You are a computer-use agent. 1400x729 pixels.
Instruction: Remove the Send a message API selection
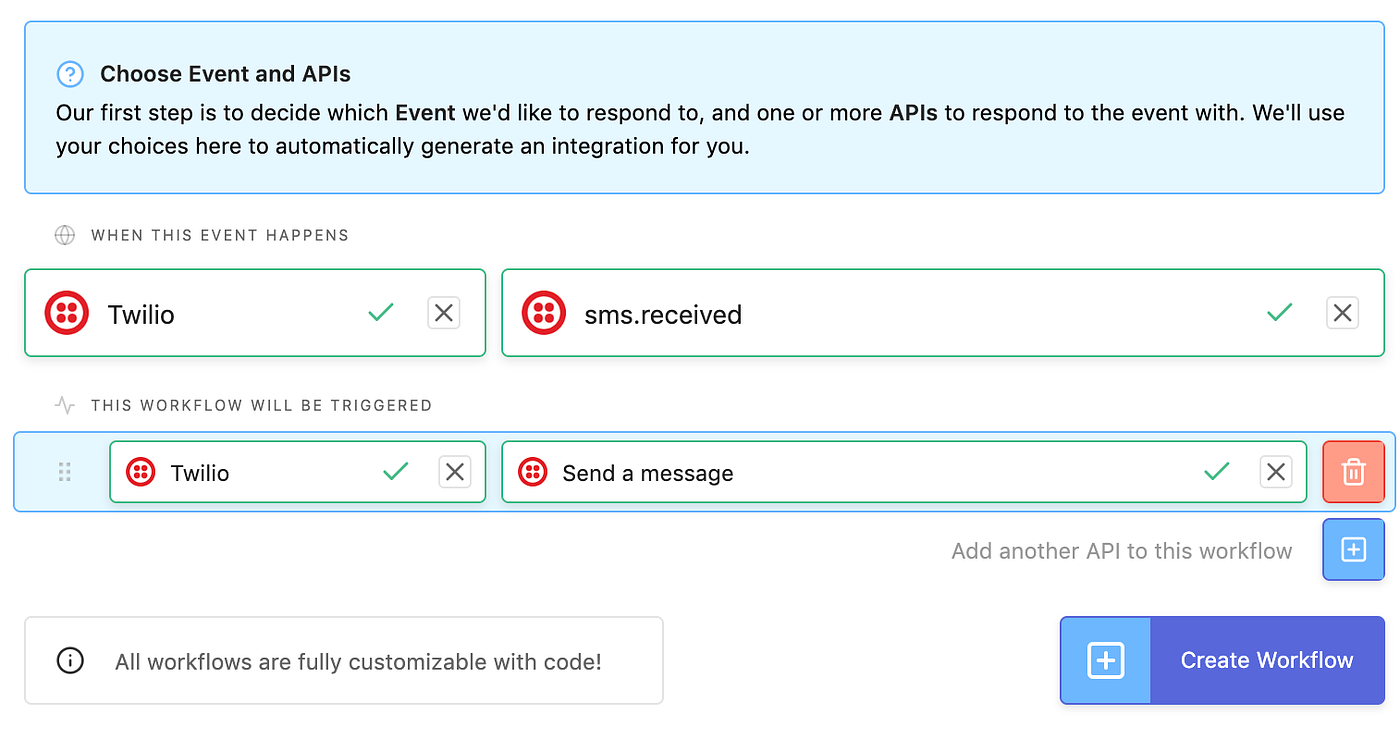click(x=1276, y=471)
